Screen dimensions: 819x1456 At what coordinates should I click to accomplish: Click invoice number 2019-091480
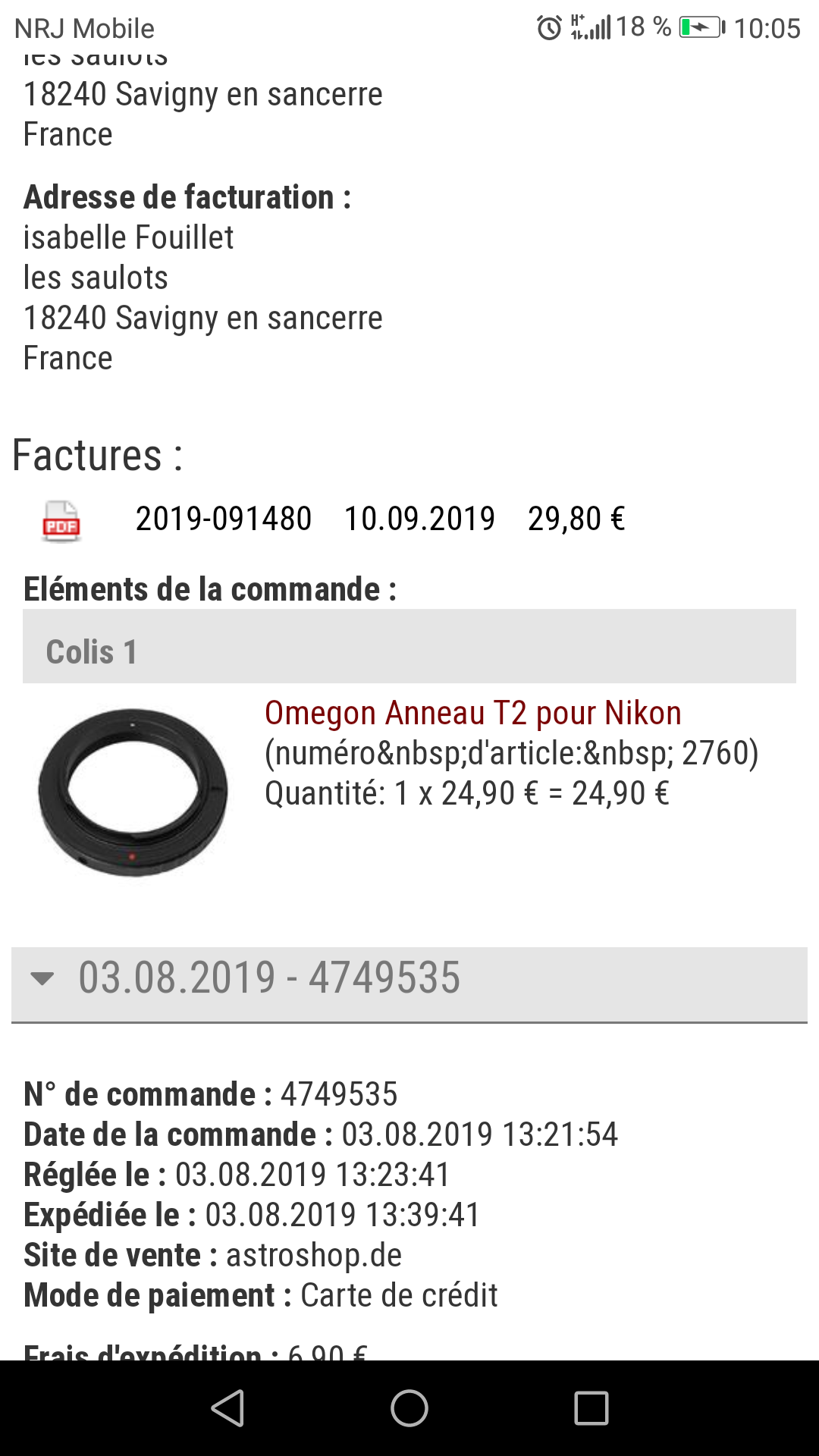(224, 519)
